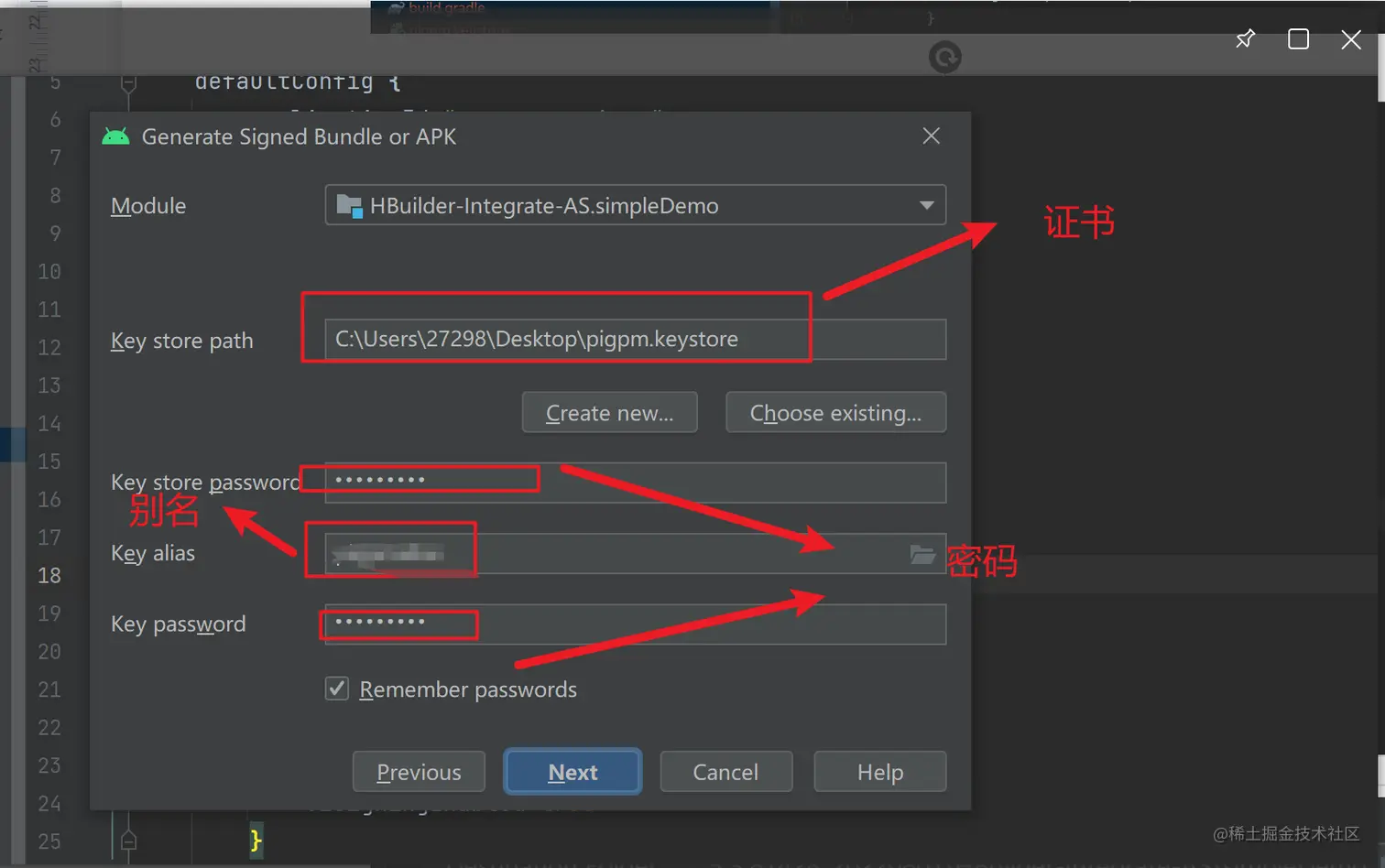Toggle code fold marker beside defaultConfig
The height and width of the screenshot is (868, 1385).
click(128, 83)
